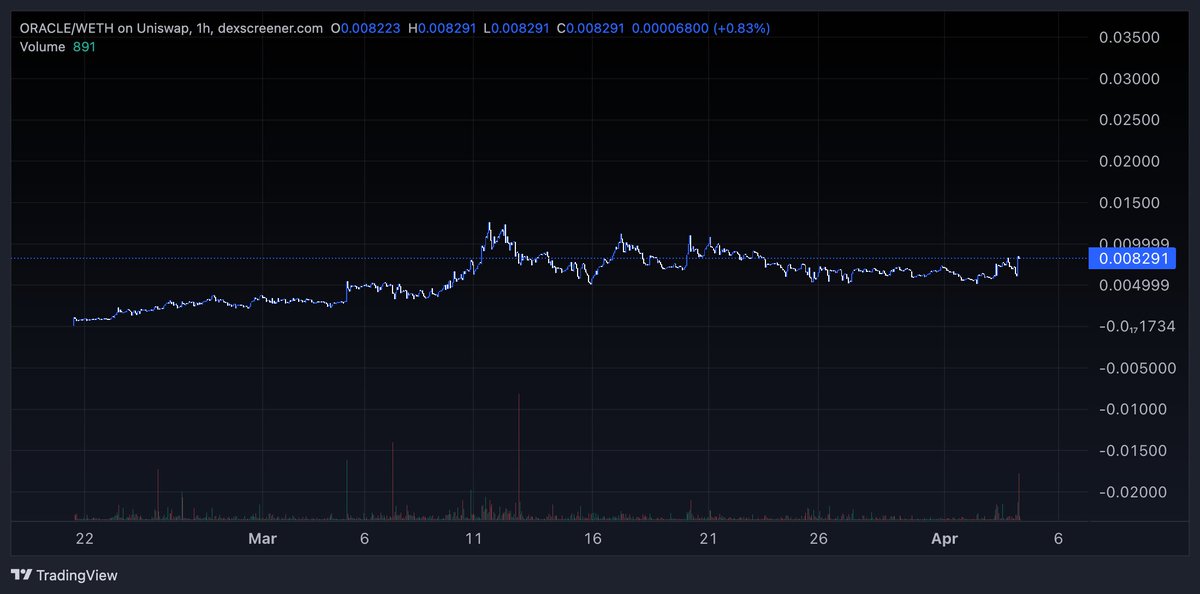Click the change value (+0.83%)
Screen dimensions: 1200x594
pyautogui.click(x=740, y=29)
